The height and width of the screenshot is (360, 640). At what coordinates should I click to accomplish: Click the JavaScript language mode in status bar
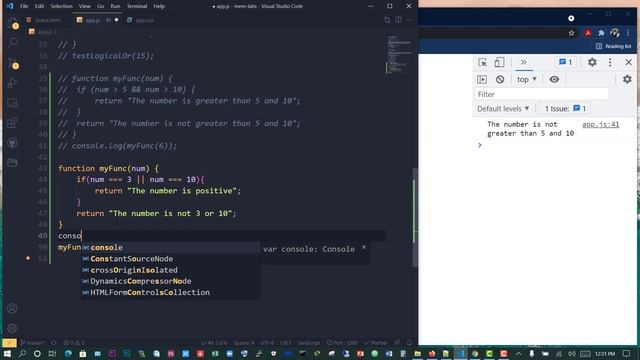[309, 343]
